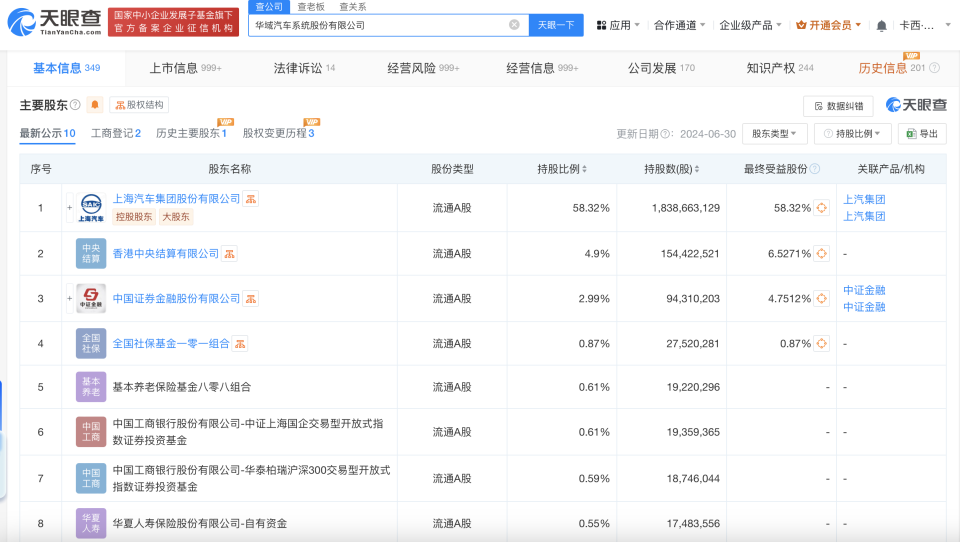960x542 pixels.
Task: Select the 最新公示 10 sub-tab
Action: pos(47,134)
